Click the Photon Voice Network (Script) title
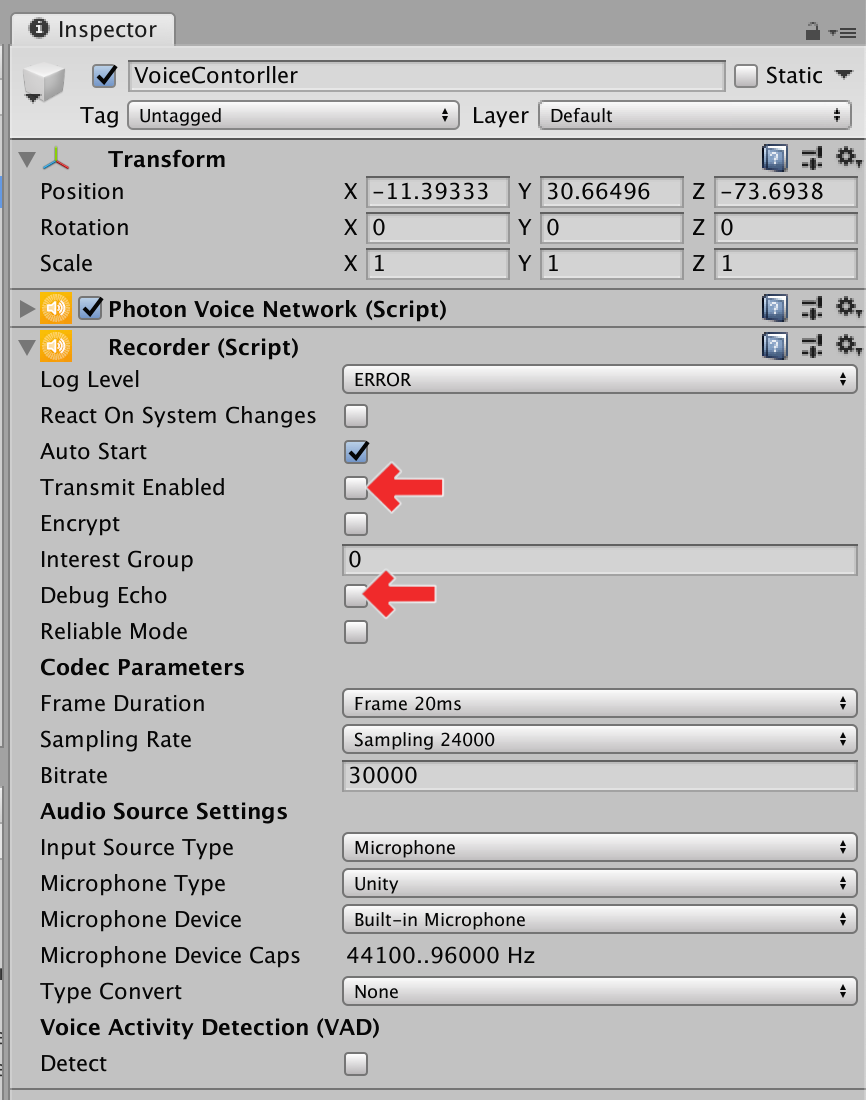 pyautogui.click(x=278, y=309)
